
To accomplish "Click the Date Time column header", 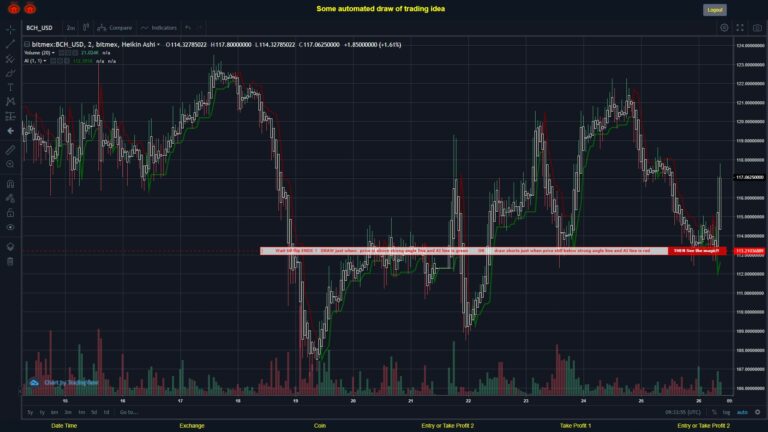I will tap(64, 426).
